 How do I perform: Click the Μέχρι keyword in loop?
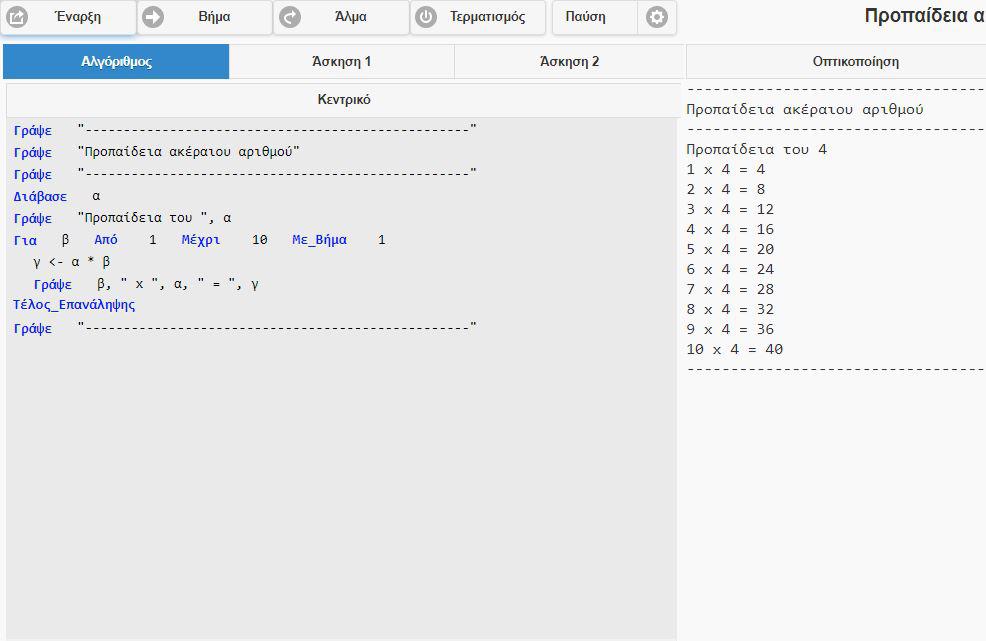pos(201,240)
